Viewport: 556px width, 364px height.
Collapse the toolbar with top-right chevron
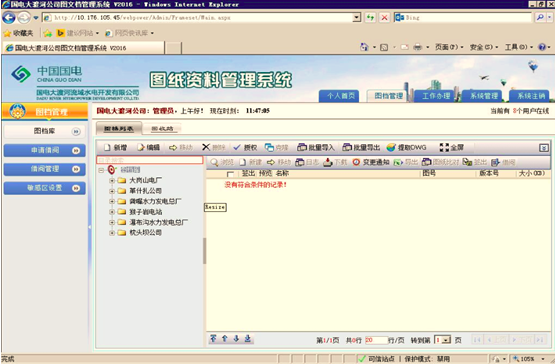(x=544, y=148)
